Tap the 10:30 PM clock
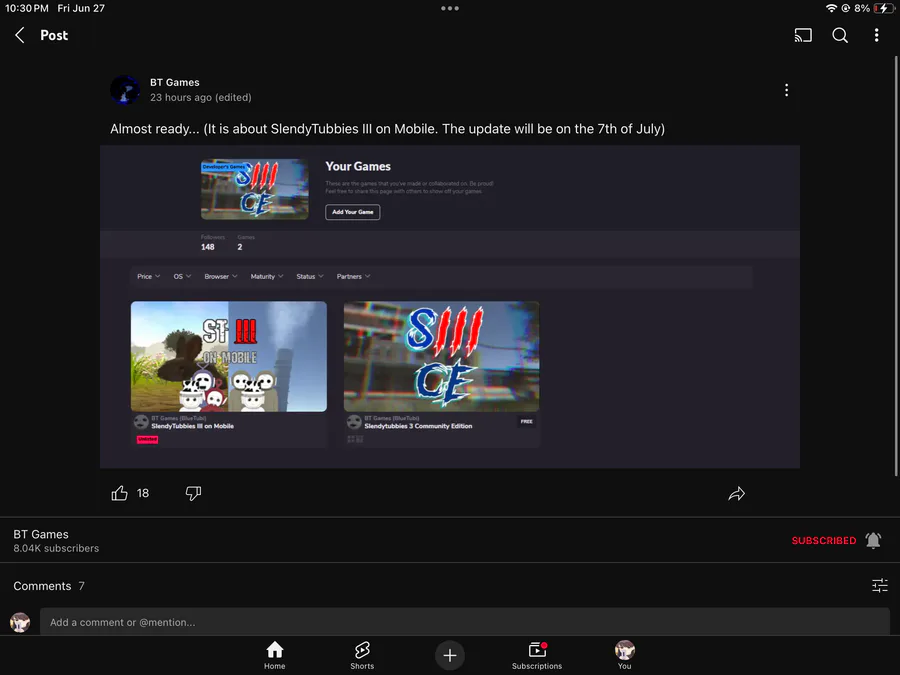This screenshot has width=900, height=675. 27,9
